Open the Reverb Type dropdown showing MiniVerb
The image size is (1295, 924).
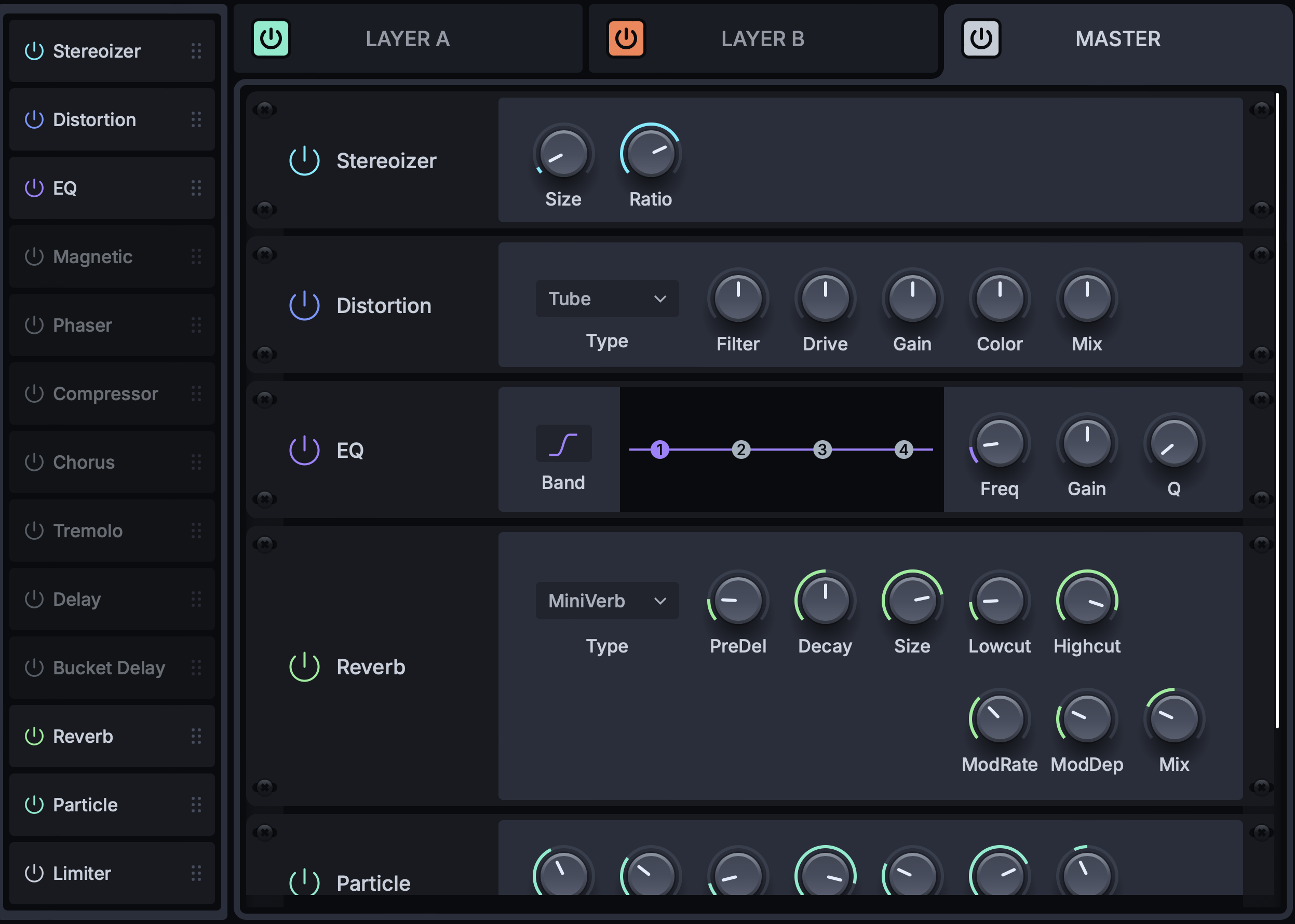[x=607, y=600]
